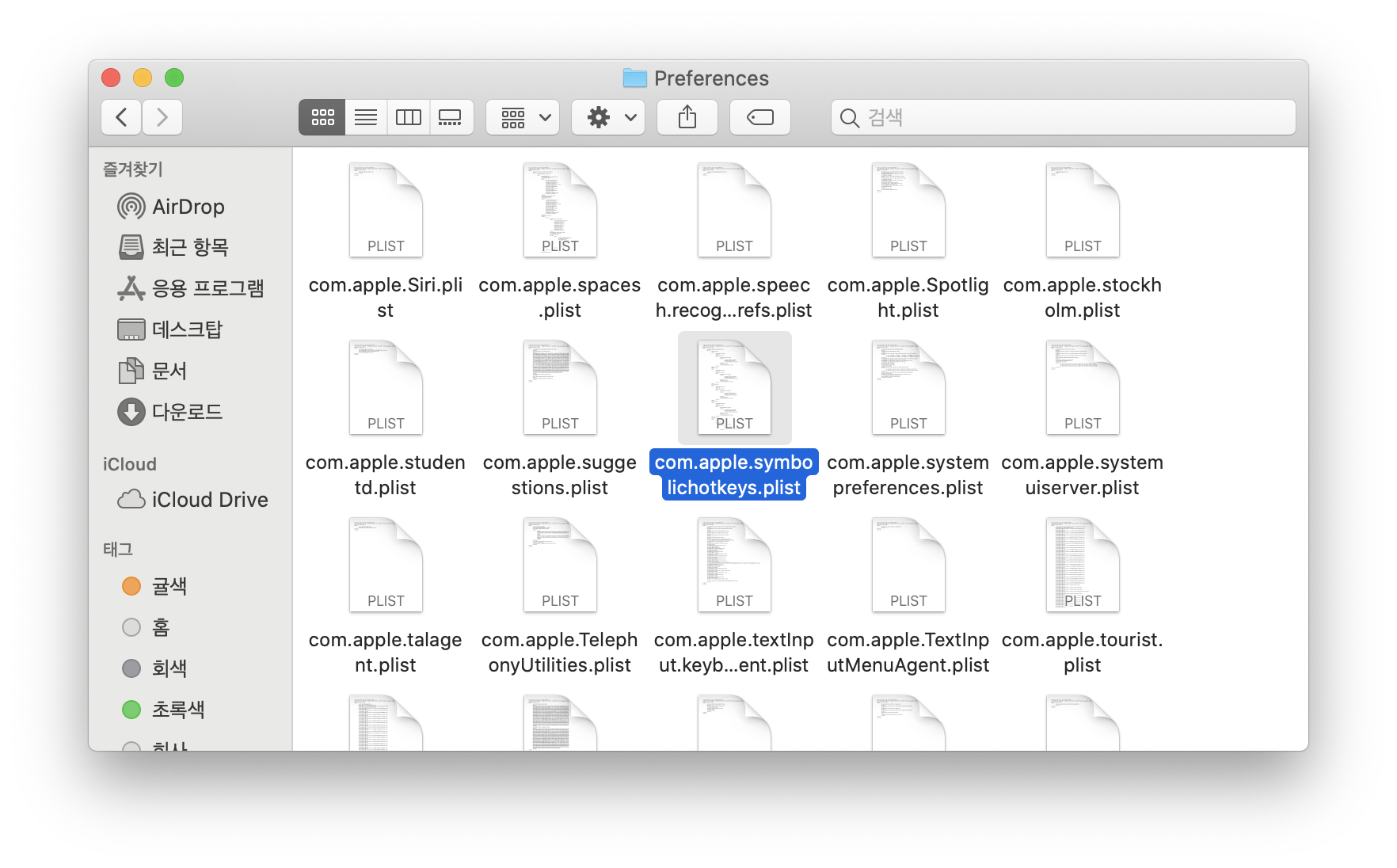This screenshot has width=1397, height=868.
Task: Go forward with the right arrow button
Action: click(162, 117)
